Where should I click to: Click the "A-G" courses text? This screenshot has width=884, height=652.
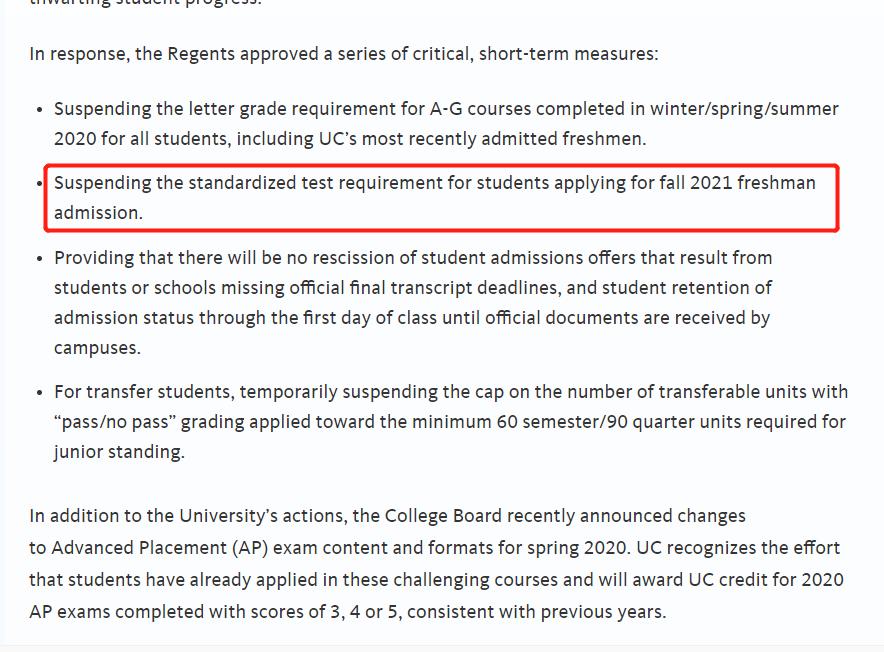[x=446, y=109]
